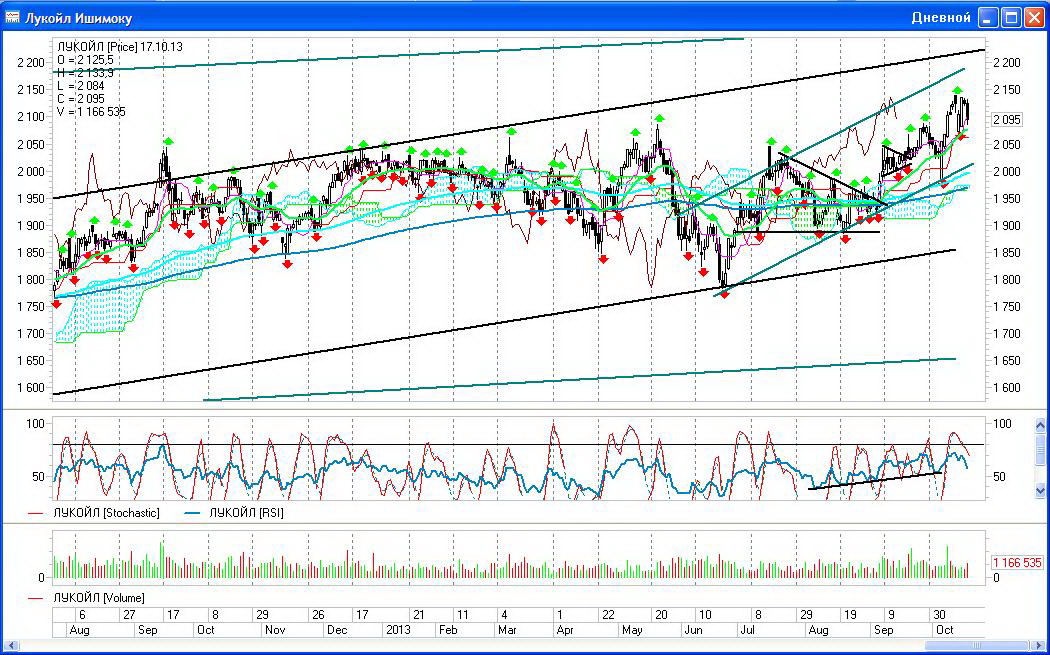This screenshot has width=1050, height=655.
Task: Close the Лукойл Ишимоку chart window
Action: 1033,18
